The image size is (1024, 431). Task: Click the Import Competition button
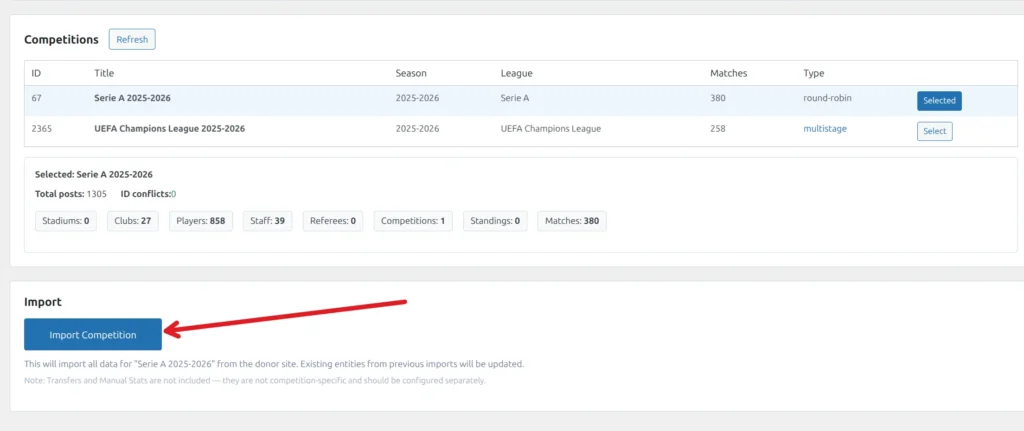(93, 334)
